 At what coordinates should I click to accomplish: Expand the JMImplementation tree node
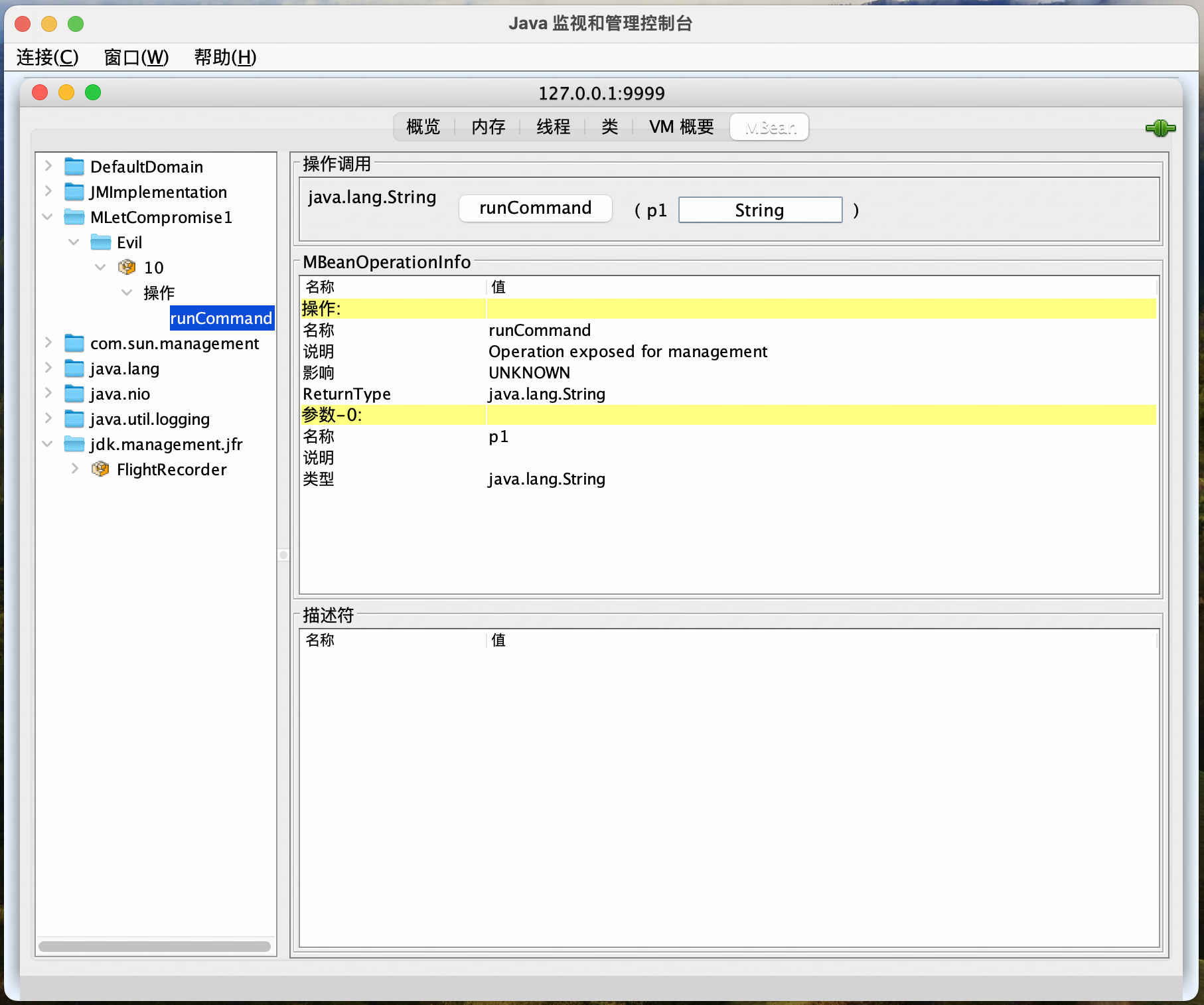click(48, 191)
